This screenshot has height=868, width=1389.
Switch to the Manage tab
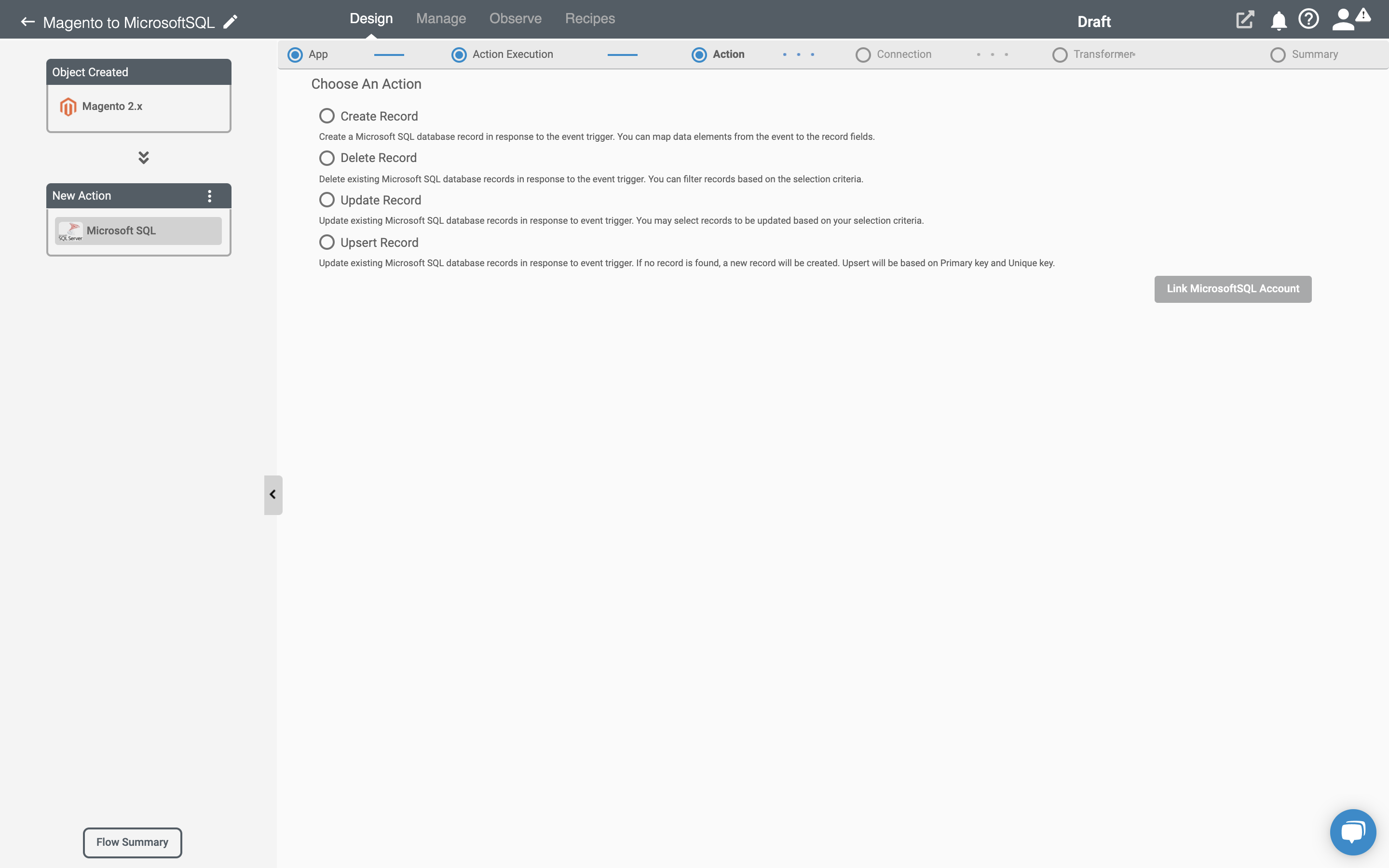click(x=440, y=18)
